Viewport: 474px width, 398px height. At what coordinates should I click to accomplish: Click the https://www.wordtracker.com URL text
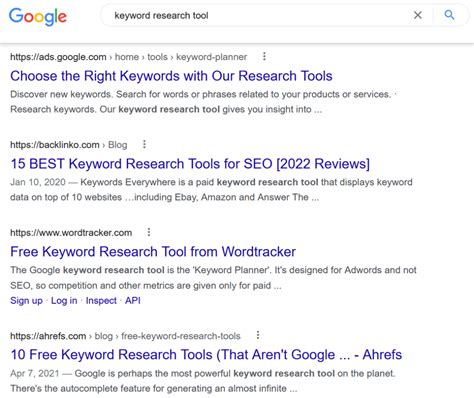(71, 233)
